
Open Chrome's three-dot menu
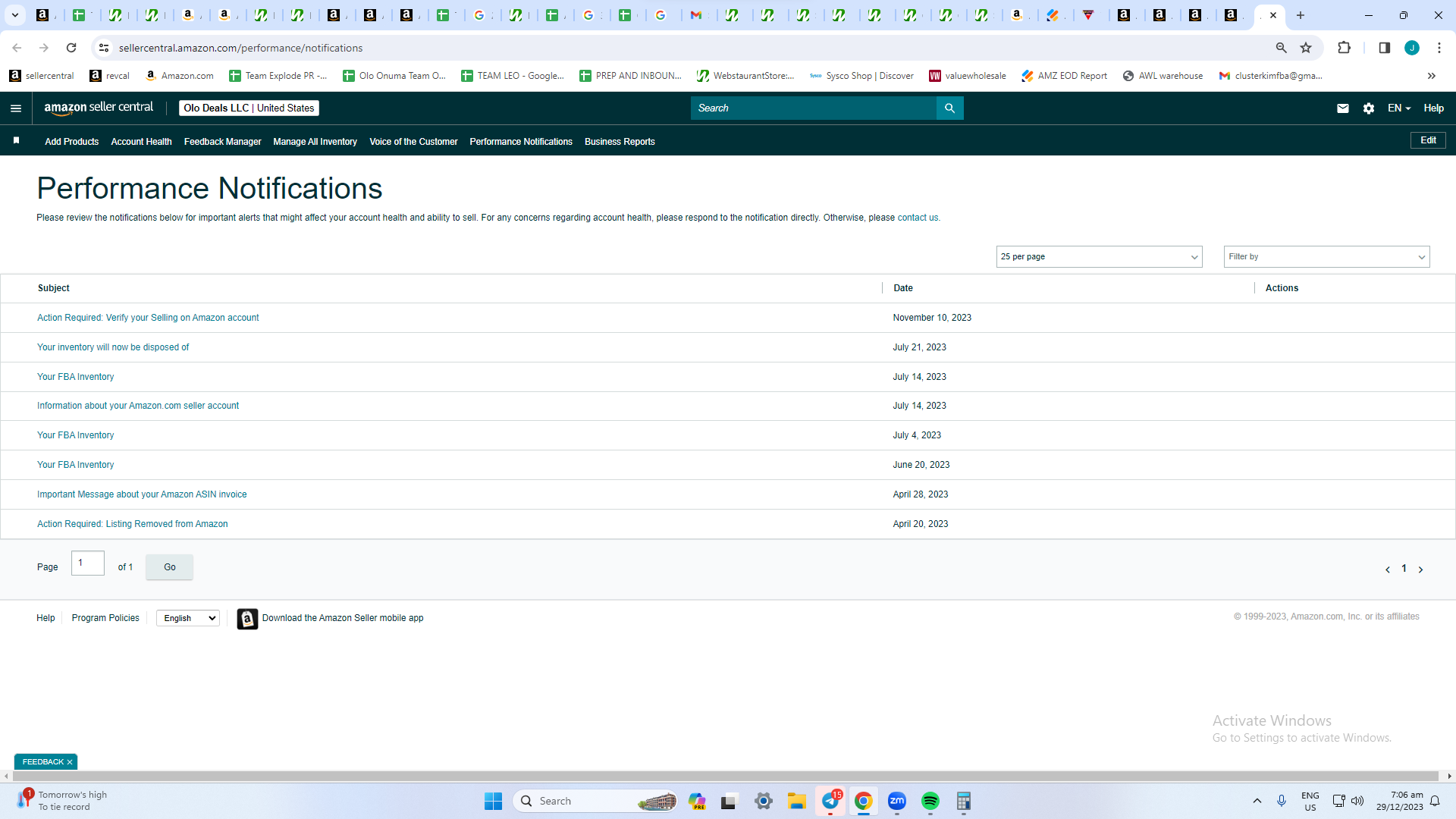pyautogui.click(x=1439, y=48)
